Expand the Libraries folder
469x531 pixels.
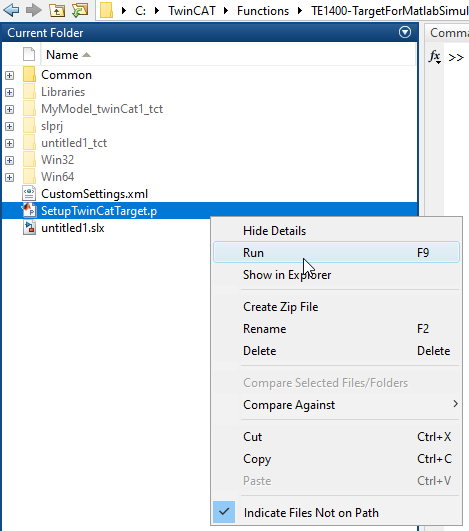coord(9,92)
